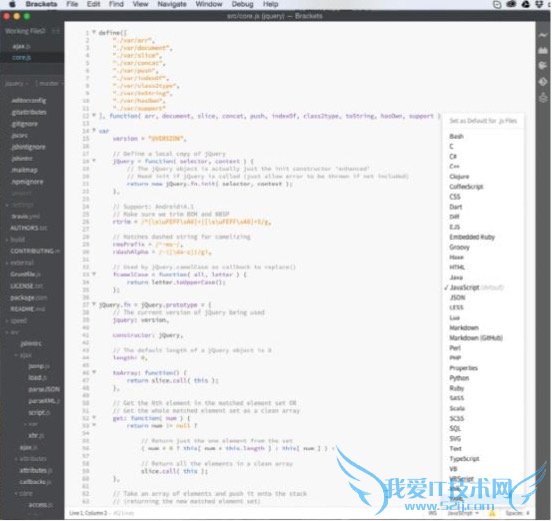
Task: Open the master branch dropdown
Action: 50,84
